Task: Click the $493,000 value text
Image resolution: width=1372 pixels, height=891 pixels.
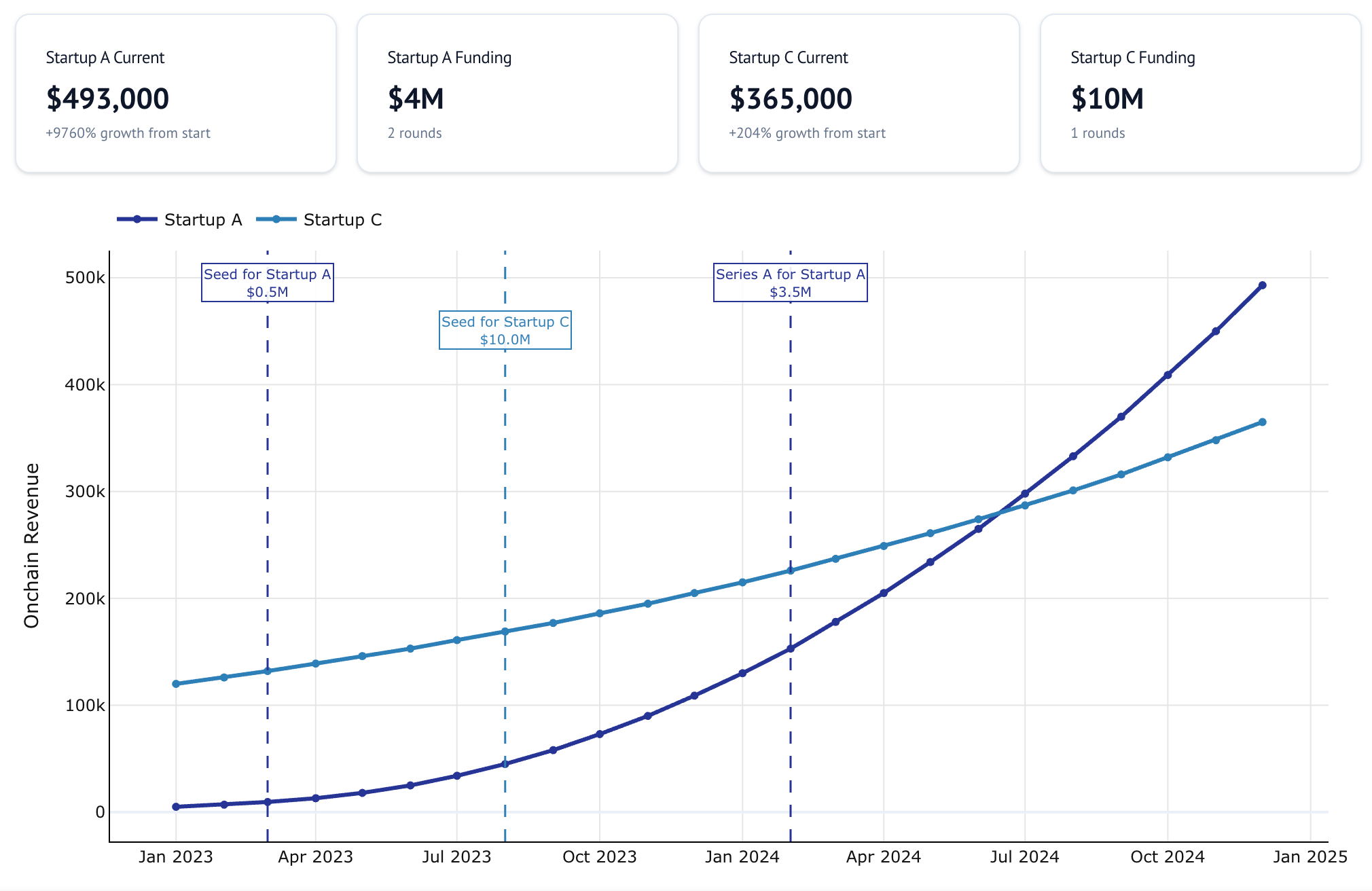Action: coord(107,99)
